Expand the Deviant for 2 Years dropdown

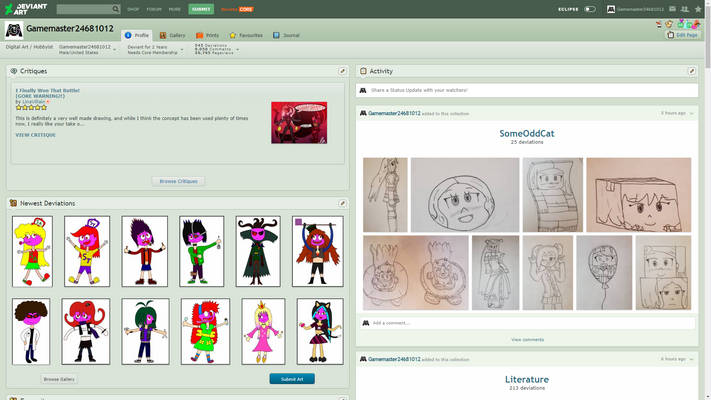coord(182,49)
